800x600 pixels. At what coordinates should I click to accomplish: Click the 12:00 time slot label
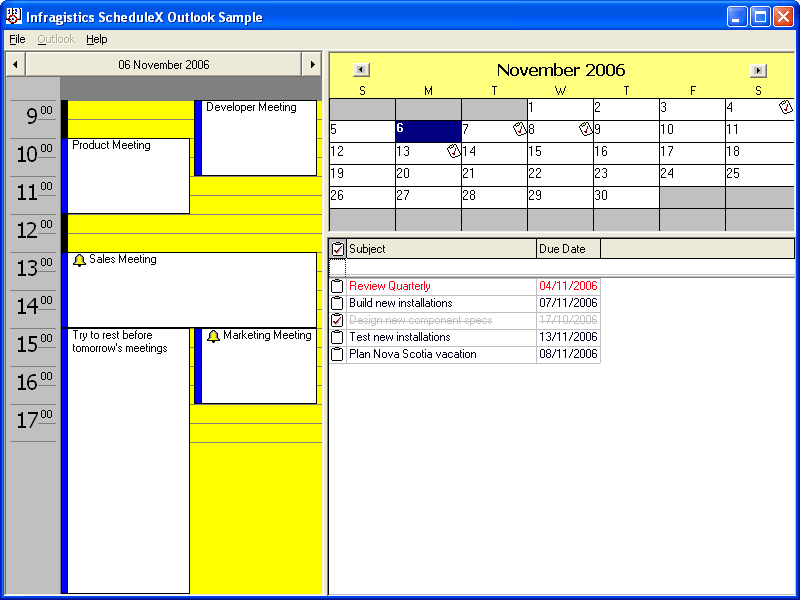(x=34, y=230)
